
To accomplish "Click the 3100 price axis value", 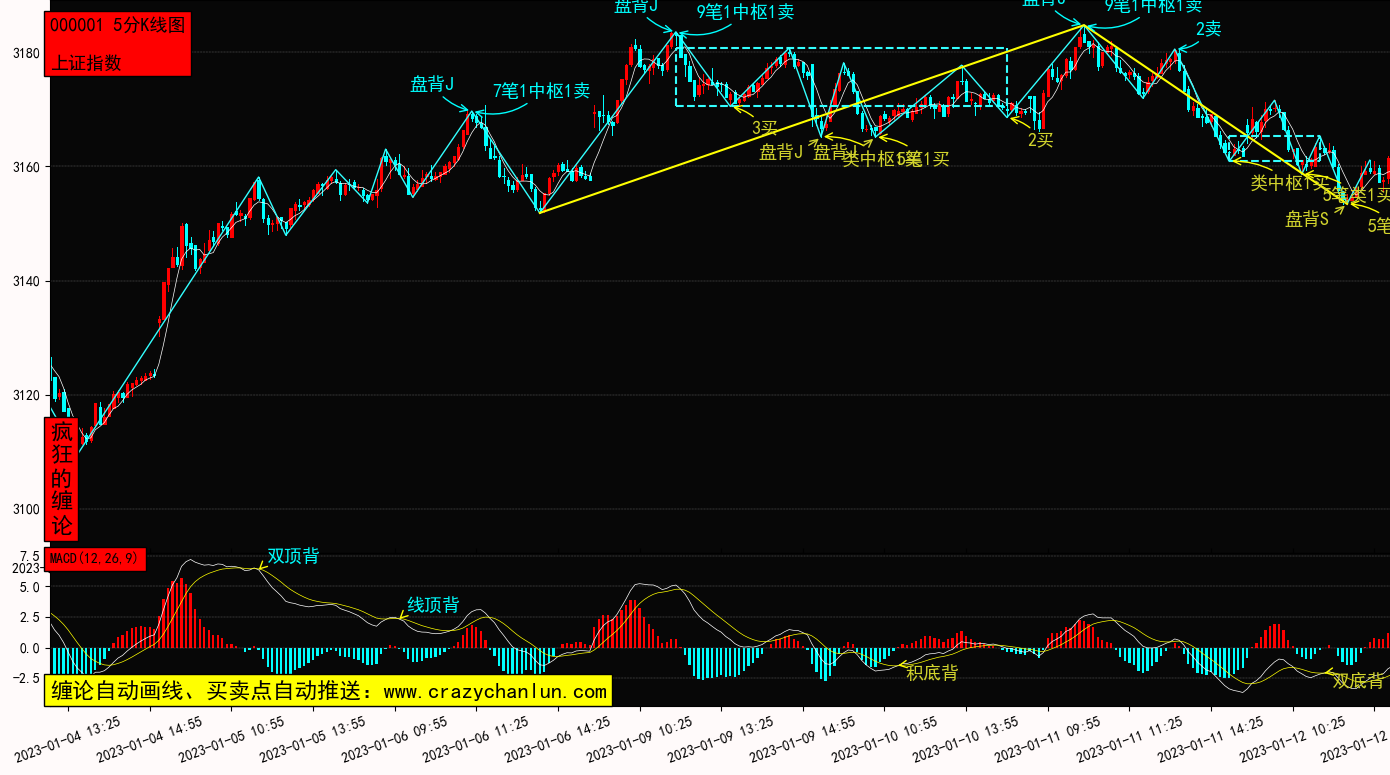I will pos(28,510).
